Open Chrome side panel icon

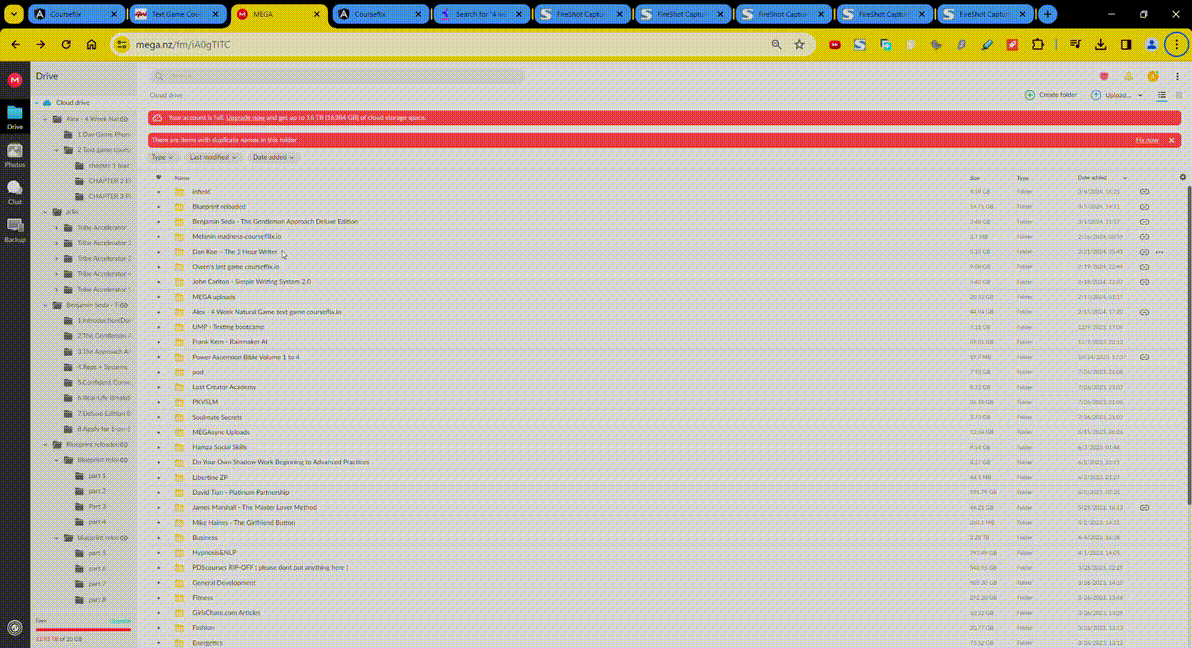pos(1126,45)
